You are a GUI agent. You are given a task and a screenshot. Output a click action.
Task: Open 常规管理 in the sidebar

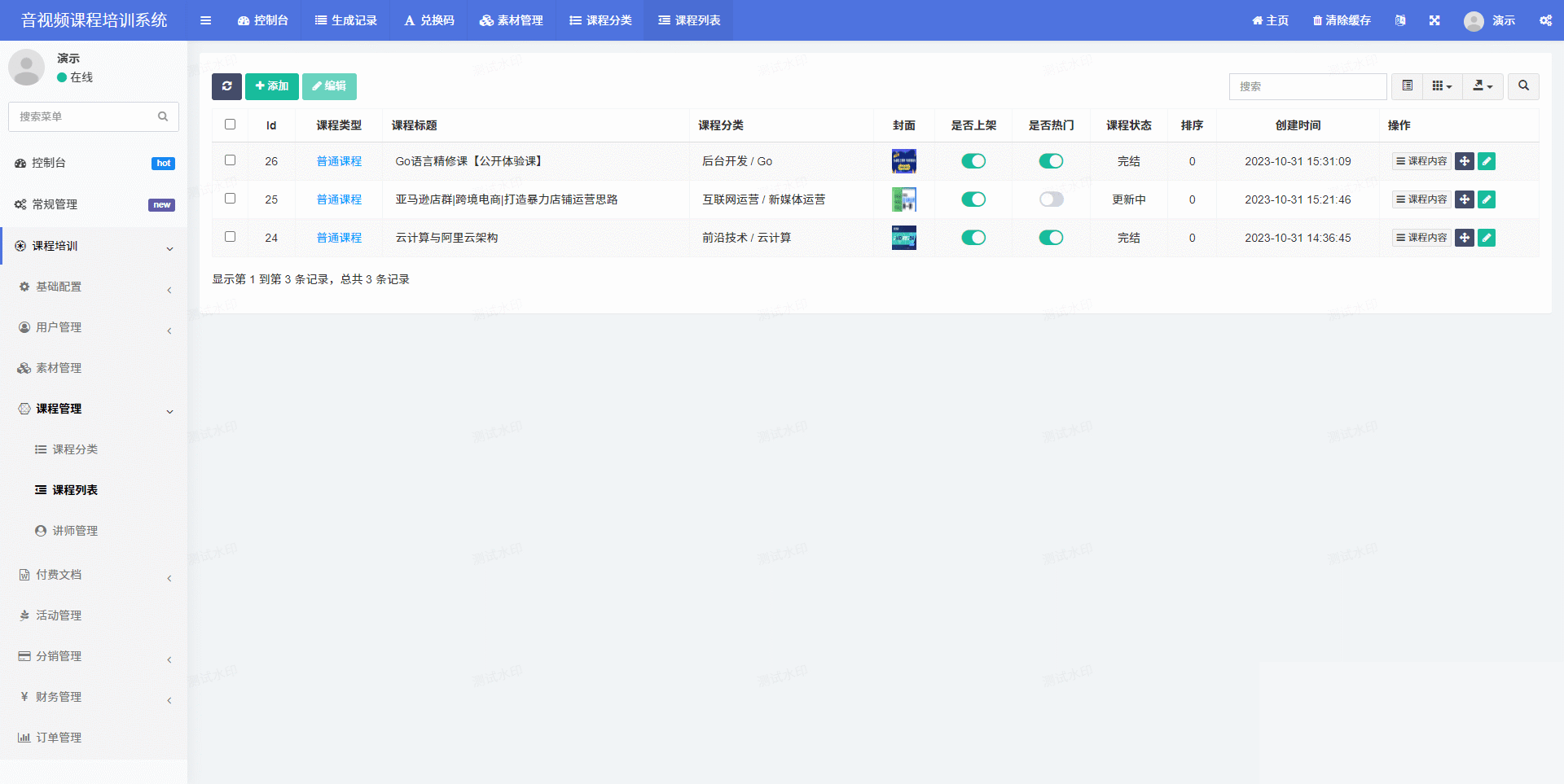pos(94,204)
